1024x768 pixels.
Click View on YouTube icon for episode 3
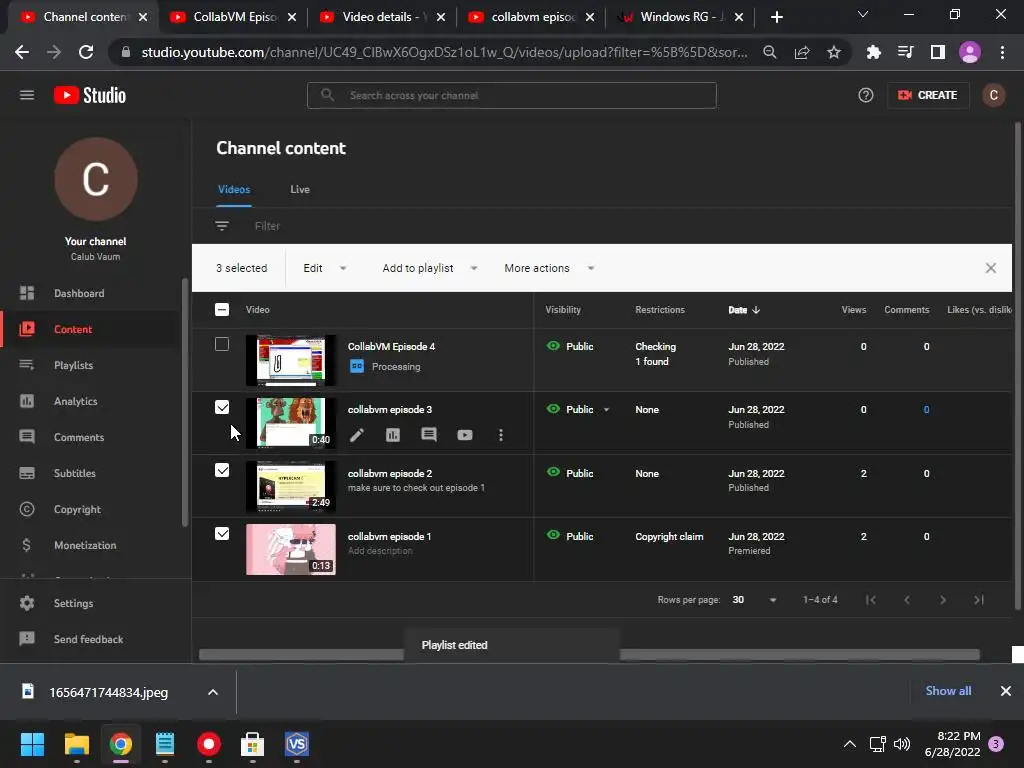click(464, 435)
